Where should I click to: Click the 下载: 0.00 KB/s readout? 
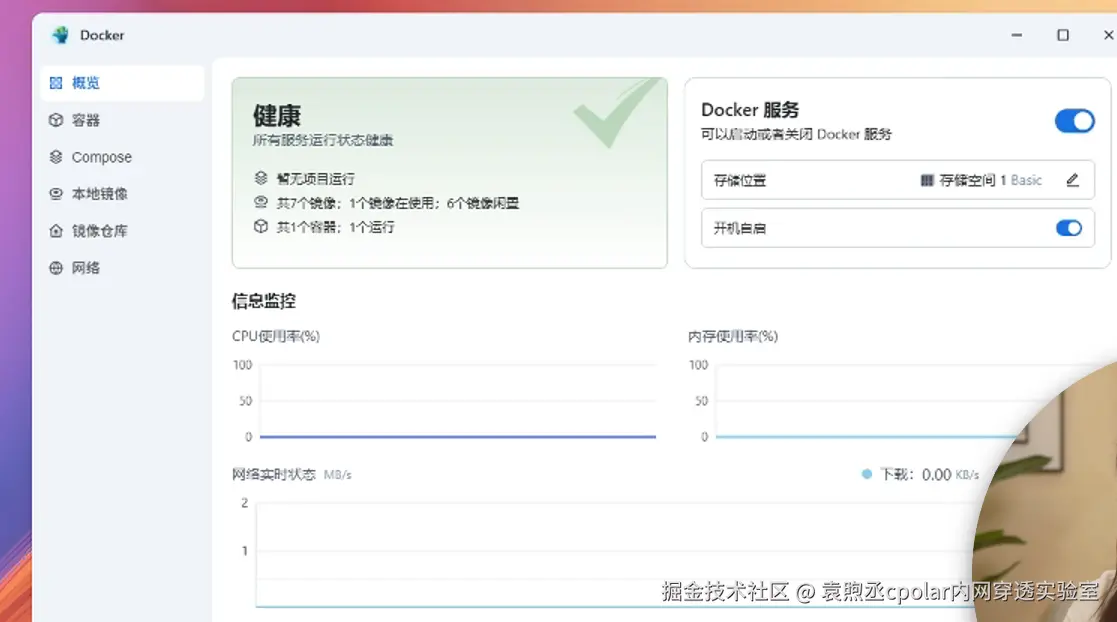[929, 475]
